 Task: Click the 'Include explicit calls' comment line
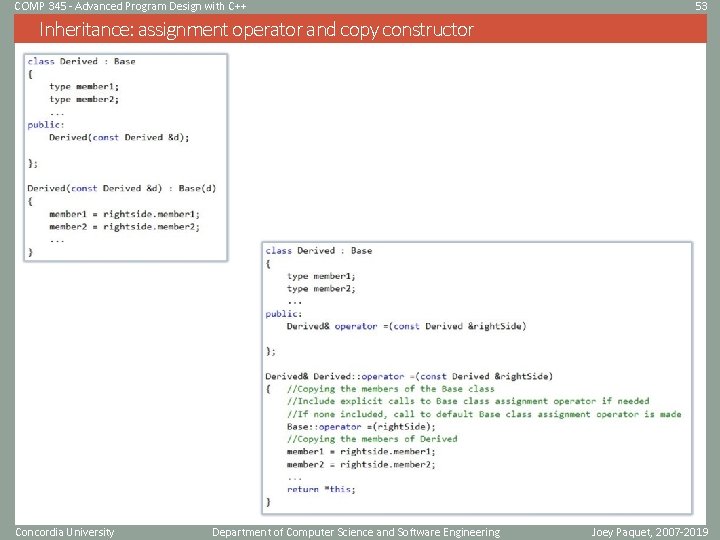pos(468,401)
